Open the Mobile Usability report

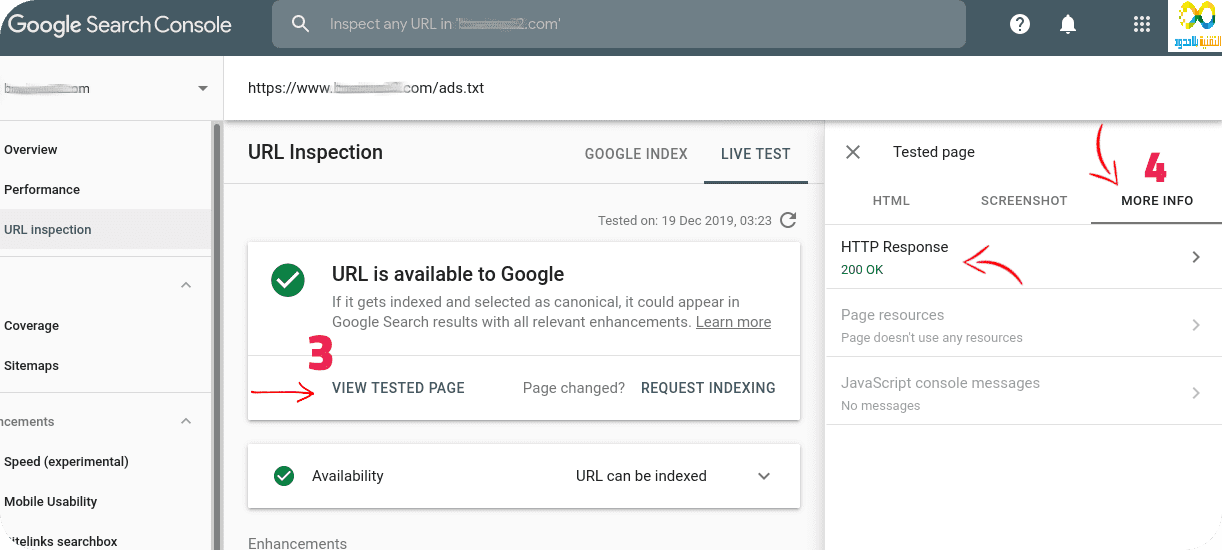tap(51, 502)
